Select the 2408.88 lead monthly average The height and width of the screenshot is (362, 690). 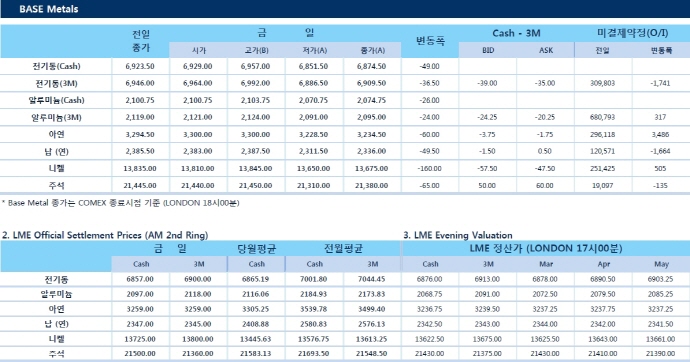[x=256, y=324]
